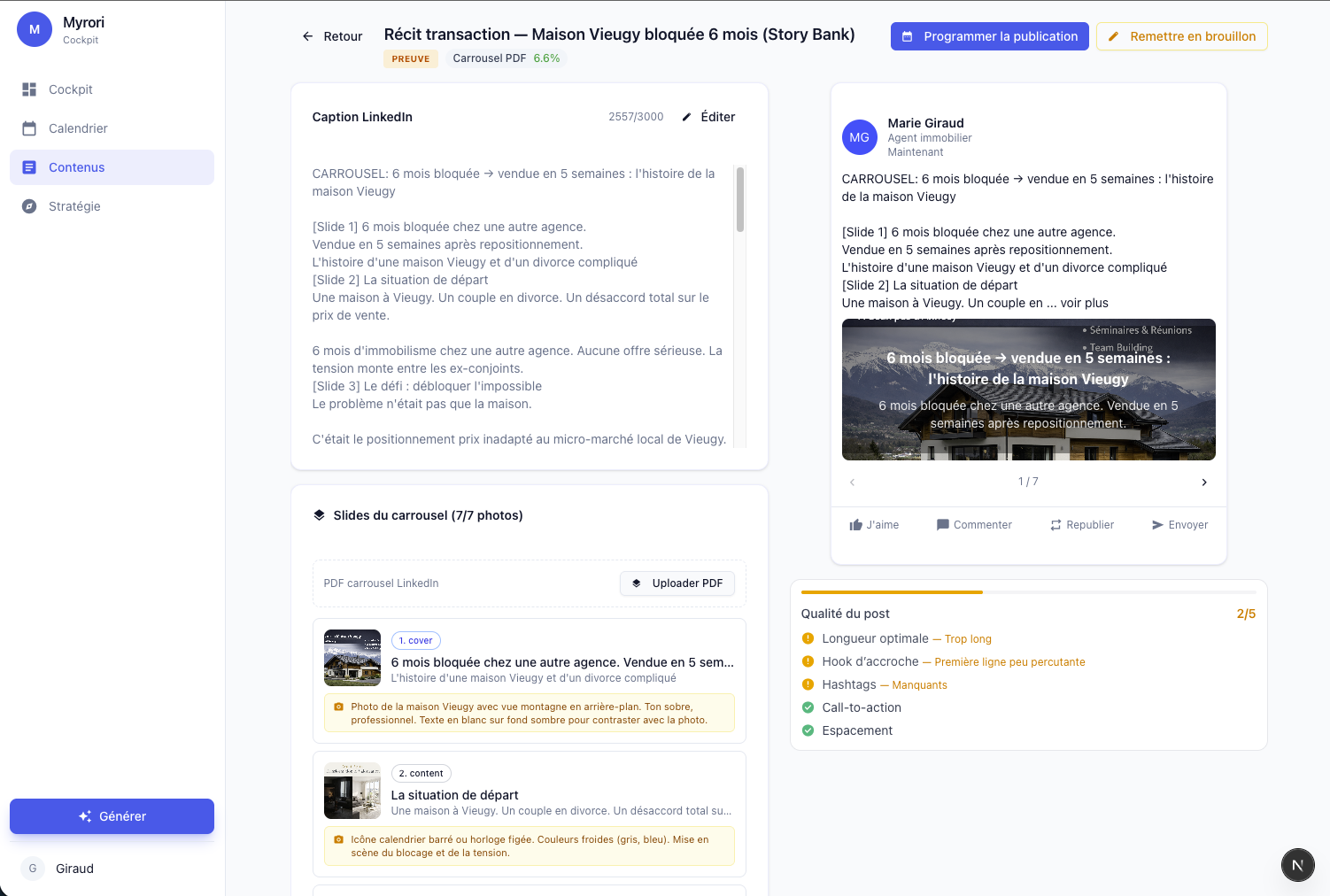Click Programmer la publication button
The height and width of the screenshot is (896, 1330).
[x=989, y=36]
